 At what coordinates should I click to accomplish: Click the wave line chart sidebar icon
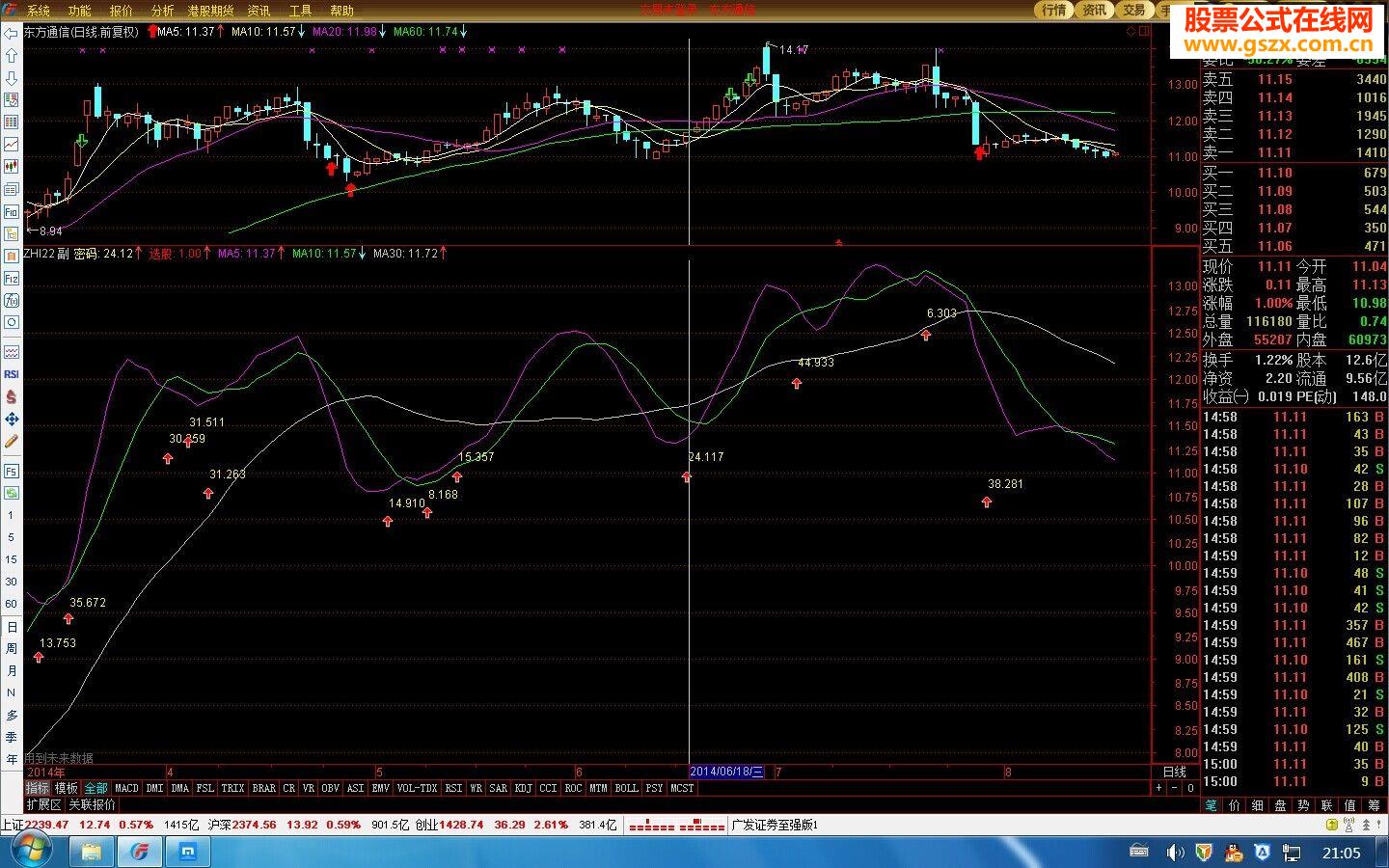[12, 352]
